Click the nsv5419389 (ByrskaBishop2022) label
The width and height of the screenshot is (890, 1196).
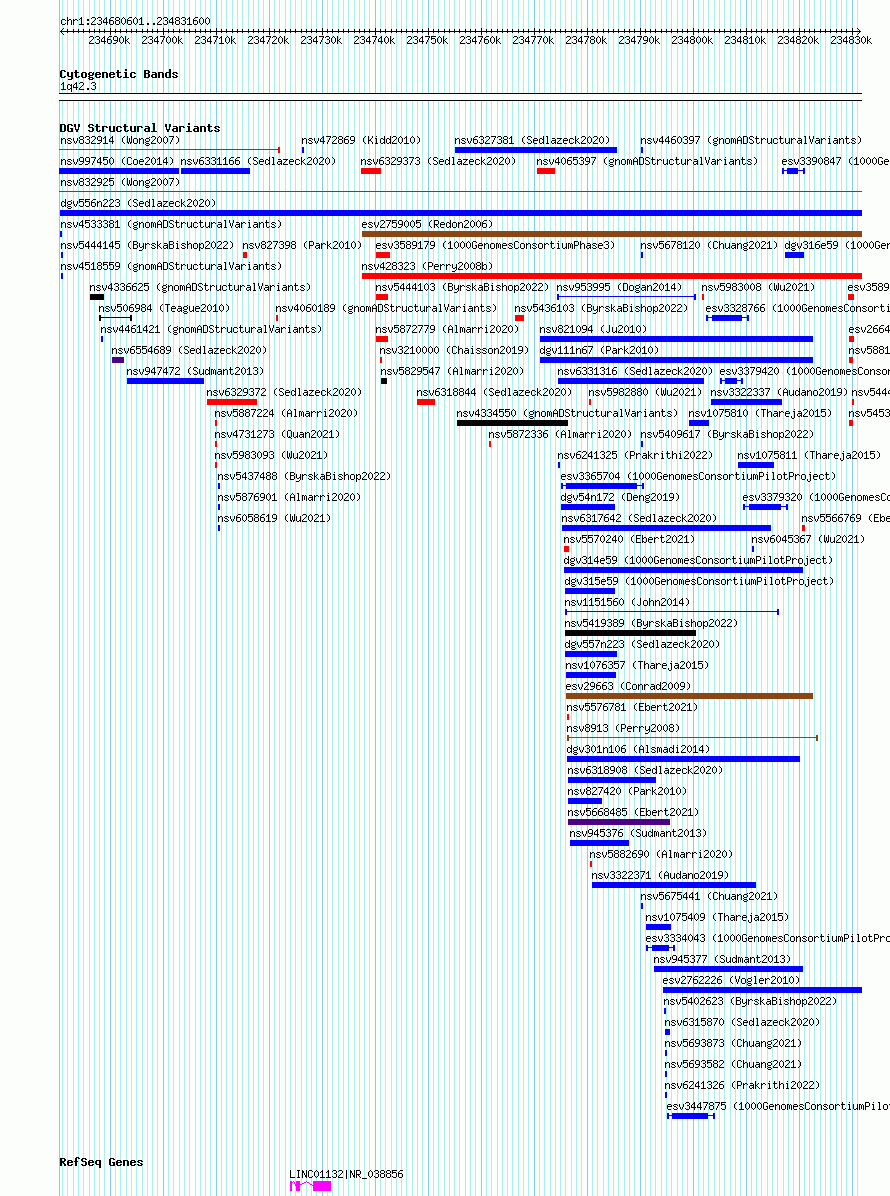coord(651,623)
